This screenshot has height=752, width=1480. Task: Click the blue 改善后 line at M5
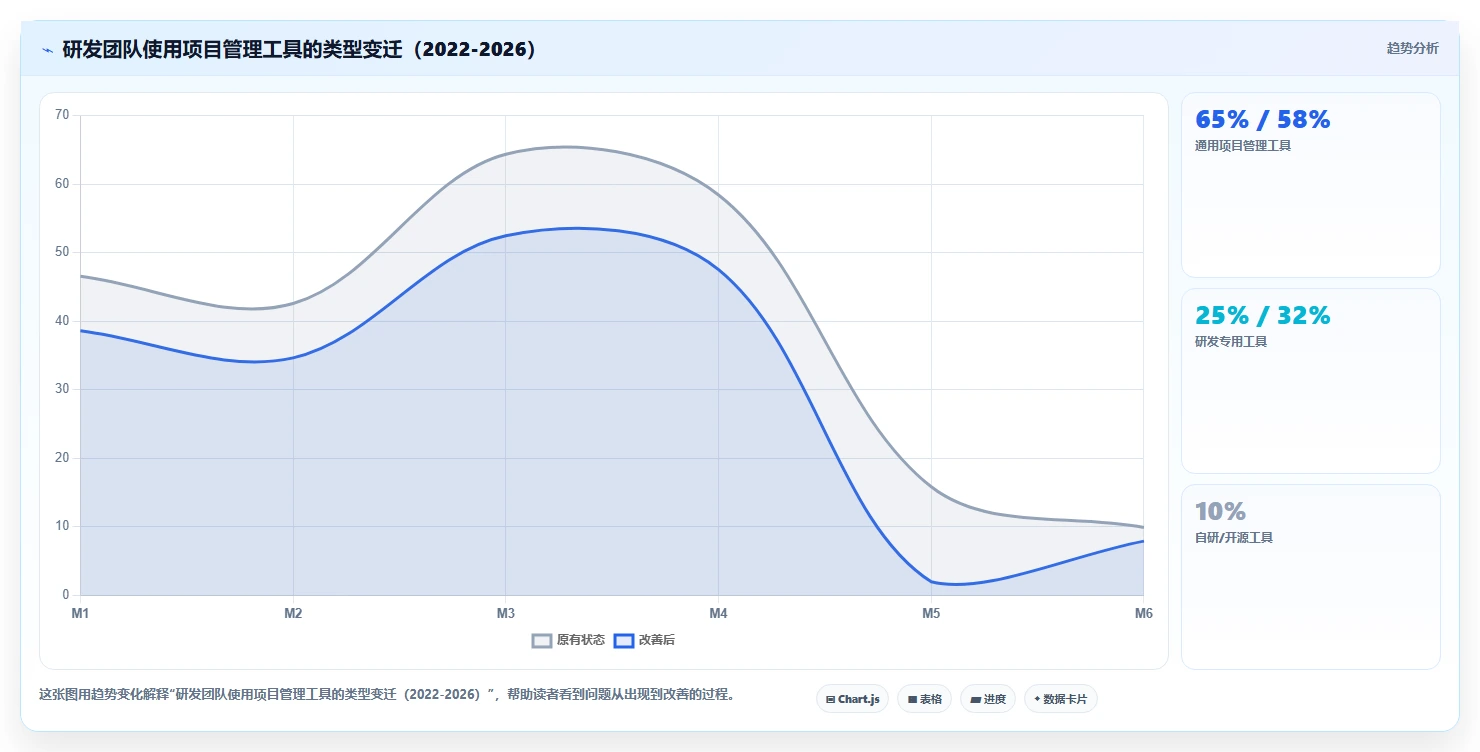point(931,581)
